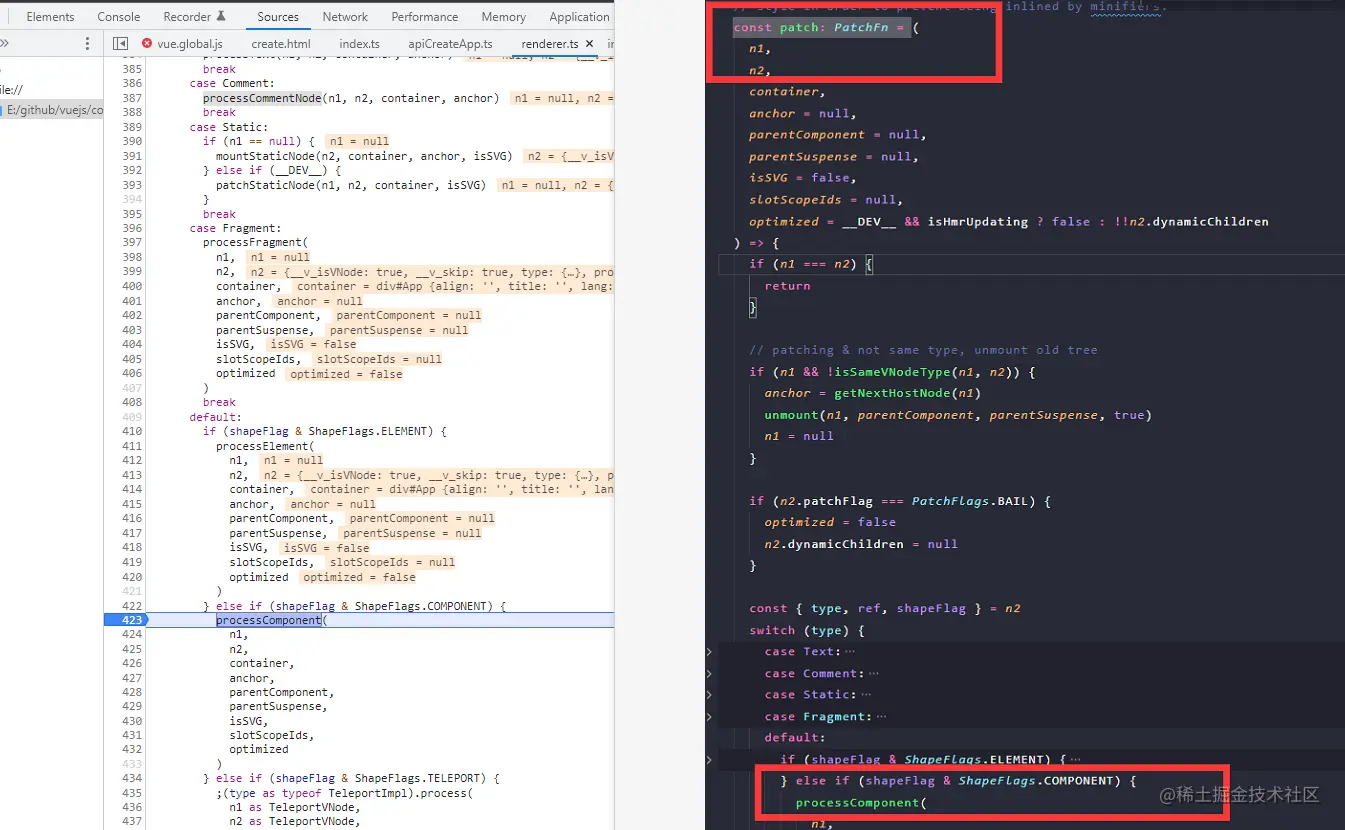
Task: Click the highlighted processComponent( call on line 423
Action: (271, 620)
